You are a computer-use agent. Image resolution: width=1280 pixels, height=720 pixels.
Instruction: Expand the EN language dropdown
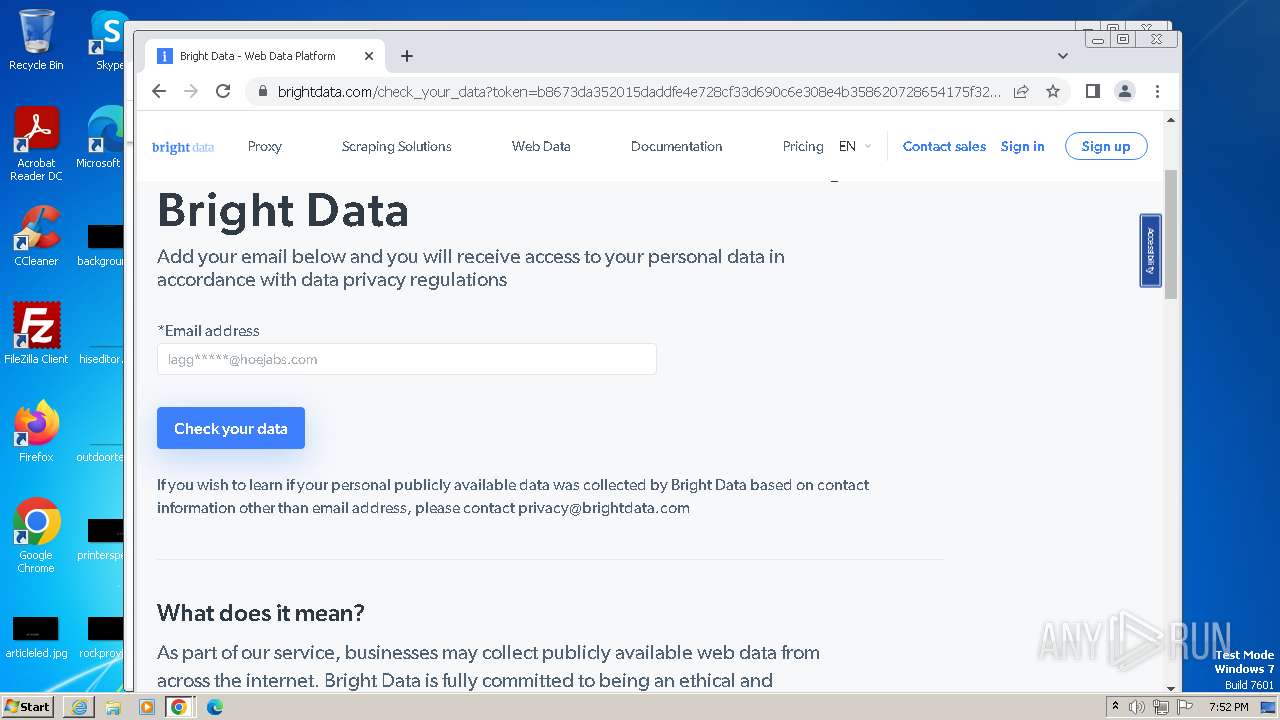coord(855,146)
